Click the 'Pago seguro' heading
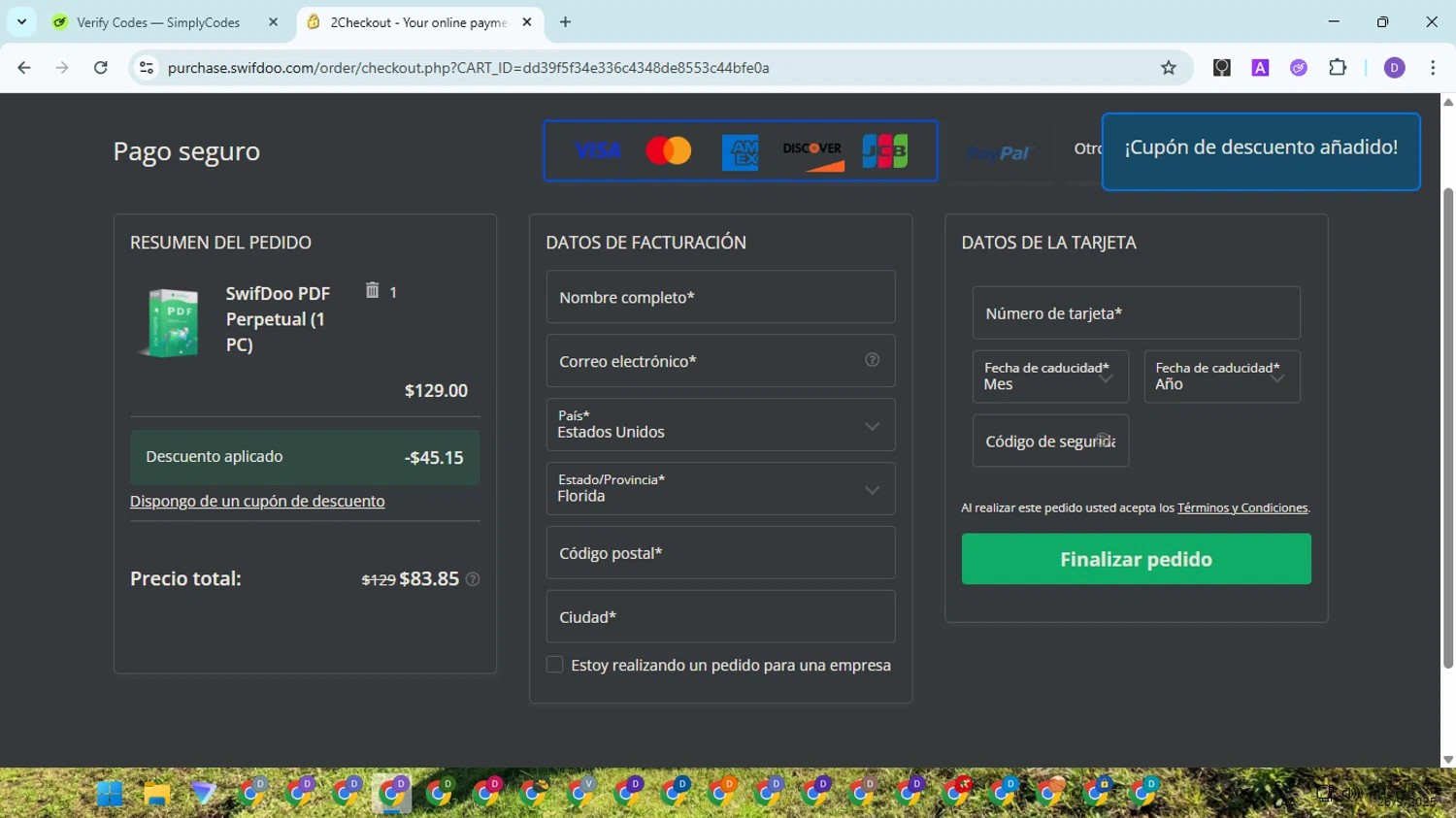This screenshot has height=818, width=1456. point(186,151)
